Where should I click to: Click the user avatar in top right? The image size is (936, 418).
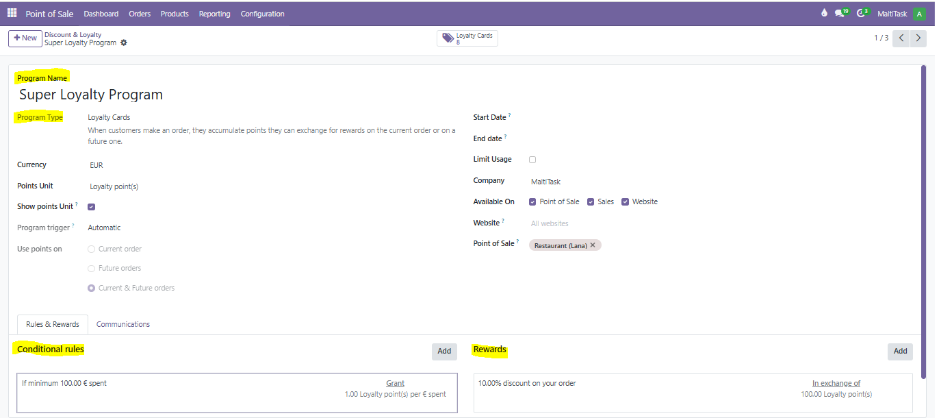coord(919,14)
